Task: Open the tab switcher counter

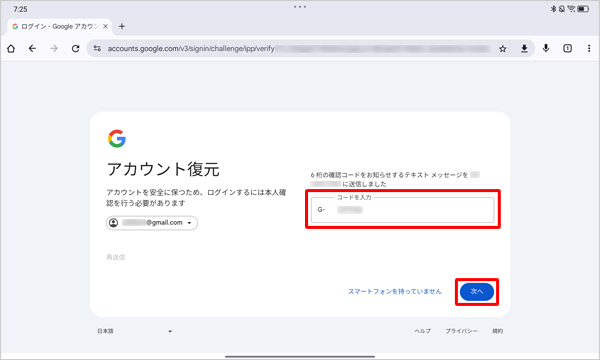Action: [567, 48]
